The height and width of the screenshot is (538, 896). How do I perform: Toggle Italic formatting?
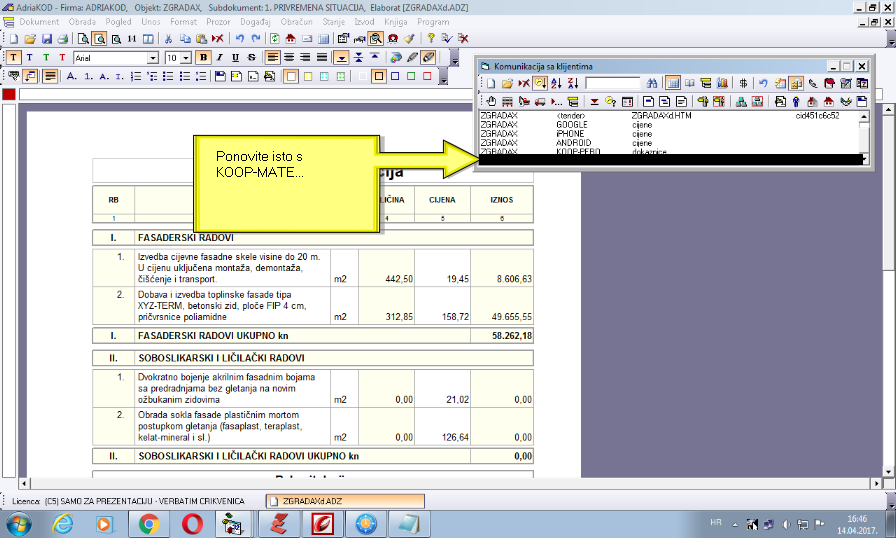[219, 58]
